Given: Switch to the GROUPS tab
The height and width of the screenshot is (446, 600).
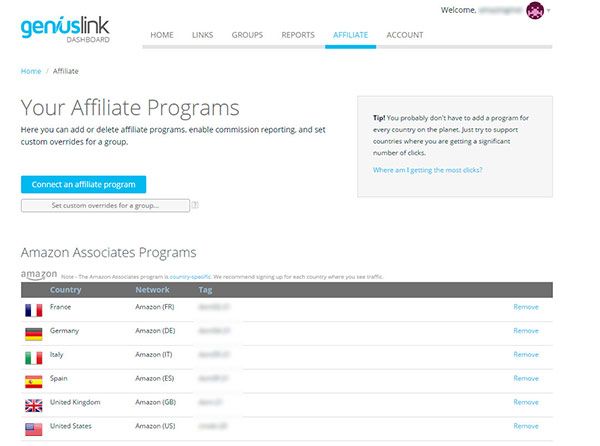Looking at the screenshot, I should [247, 35].
